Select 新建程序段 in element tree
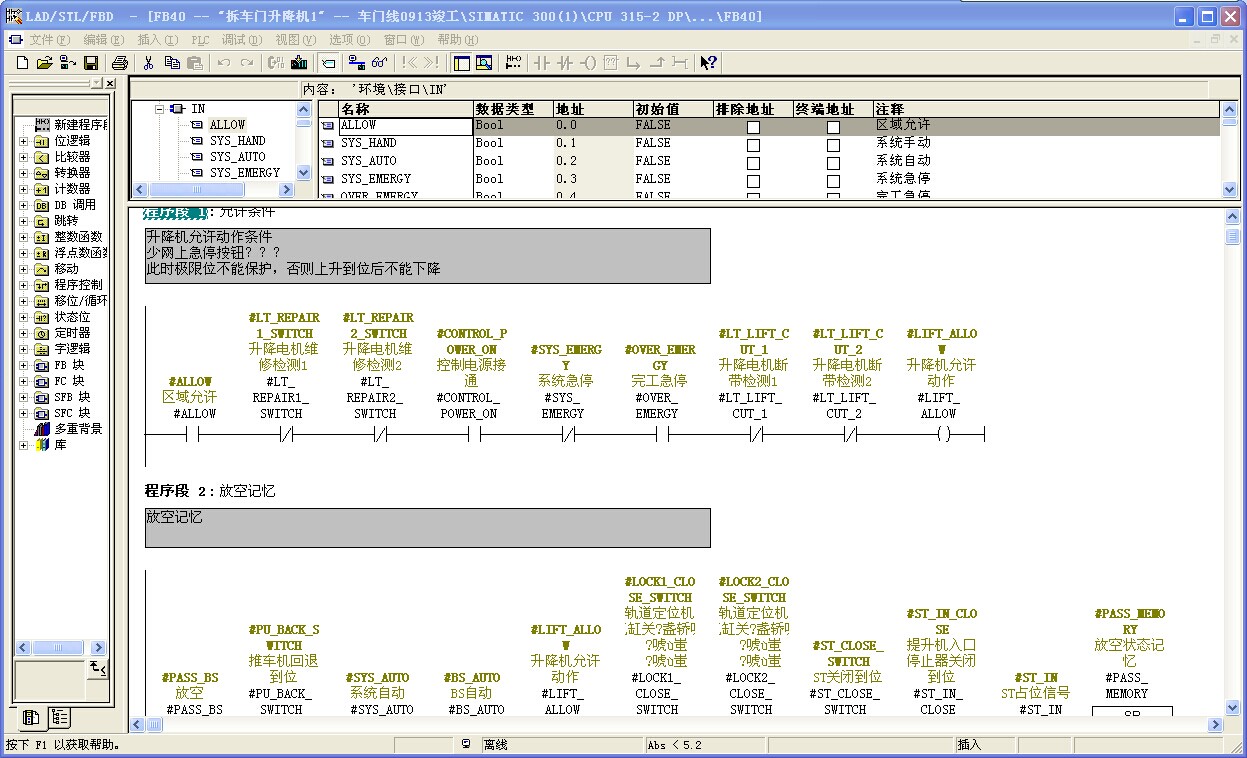Image resolution: width=1247 pixels, height=758 pixels. point(81,125)
